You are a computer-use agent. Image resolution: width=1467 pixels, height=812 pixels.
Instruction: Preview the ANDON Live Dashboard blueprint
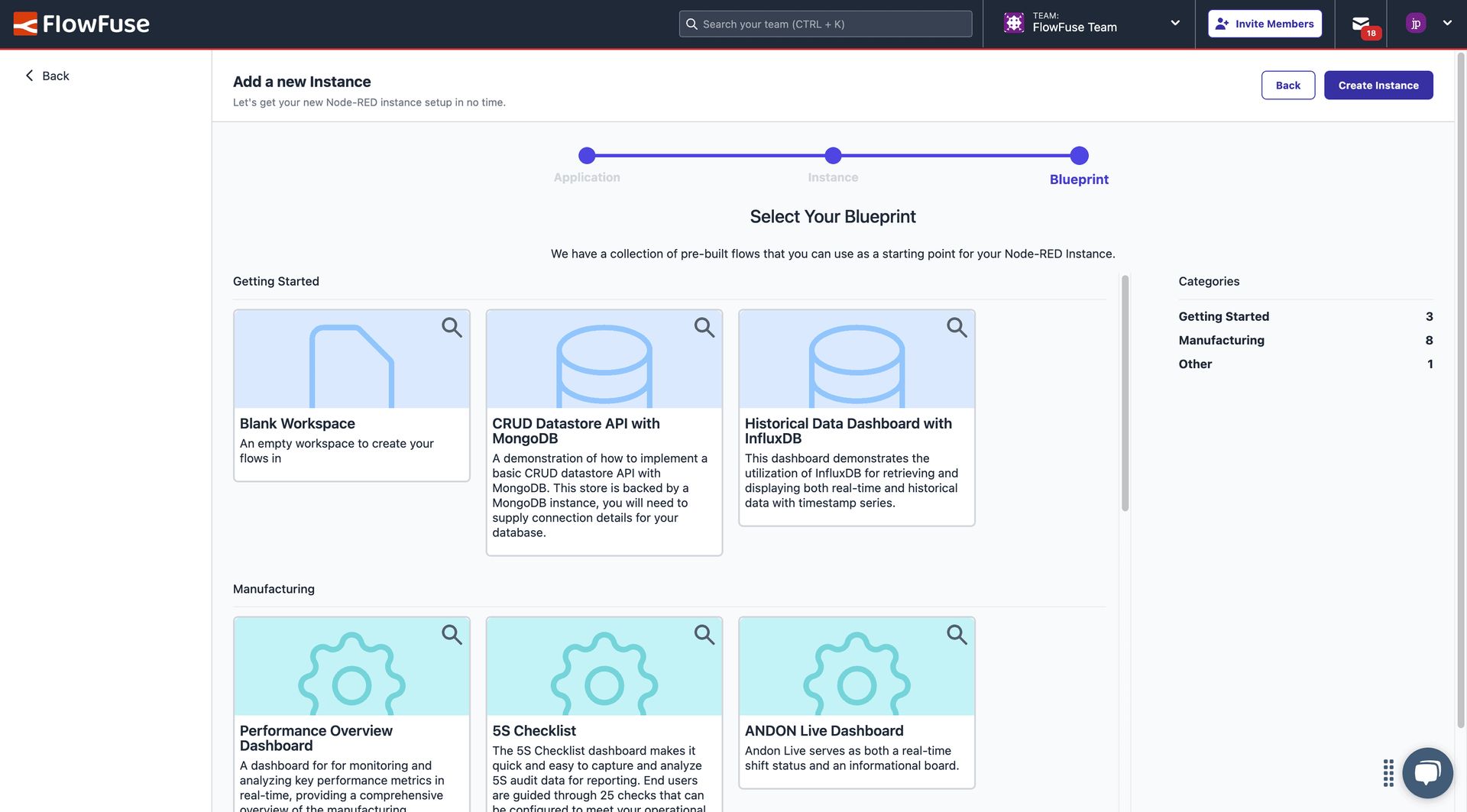(x=957, y=635)
